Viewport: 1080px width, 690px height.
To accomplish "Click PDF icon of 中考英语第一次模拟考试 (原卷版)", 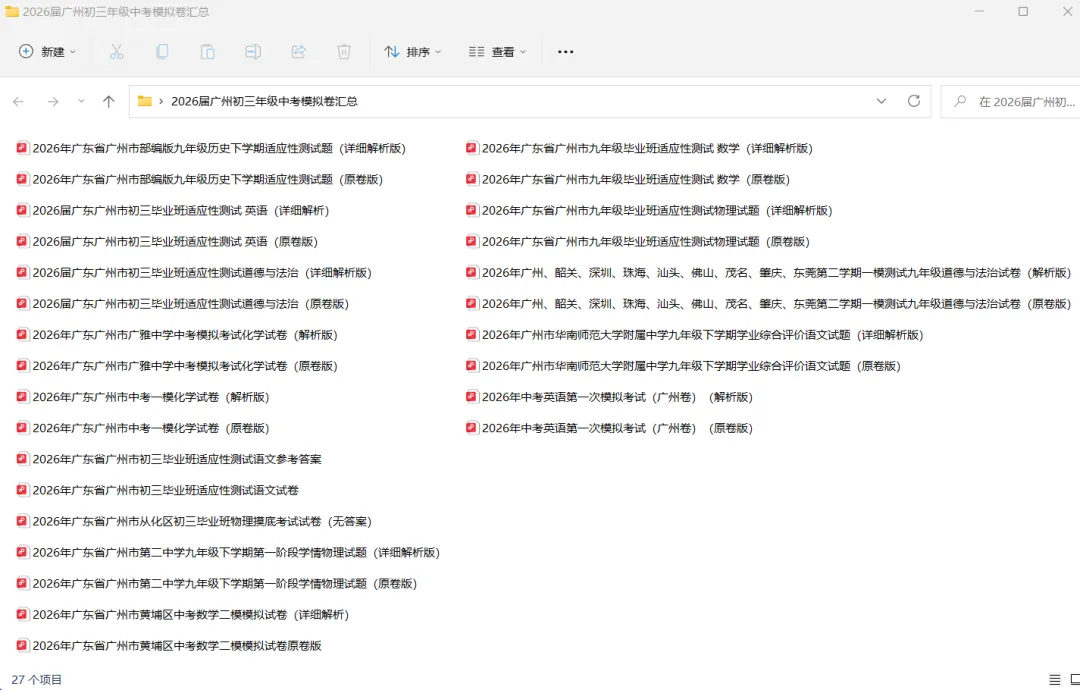I will coord(472,428).
